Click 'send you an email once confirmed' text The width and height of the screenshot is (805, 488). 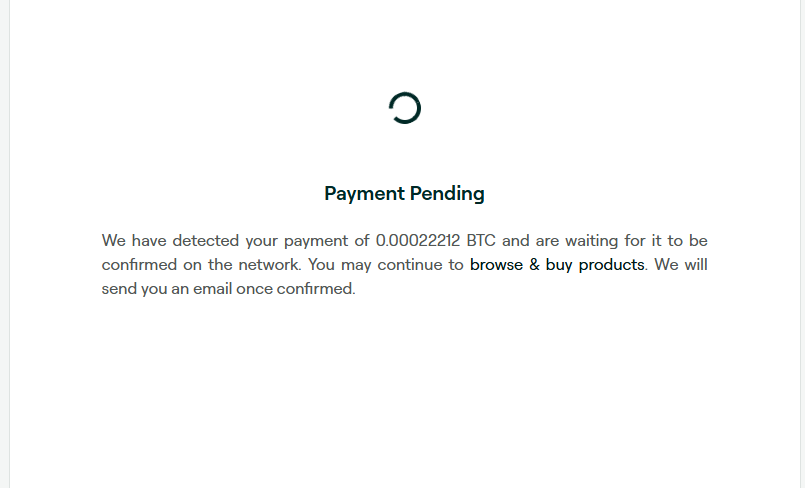(x=228, y=289)
